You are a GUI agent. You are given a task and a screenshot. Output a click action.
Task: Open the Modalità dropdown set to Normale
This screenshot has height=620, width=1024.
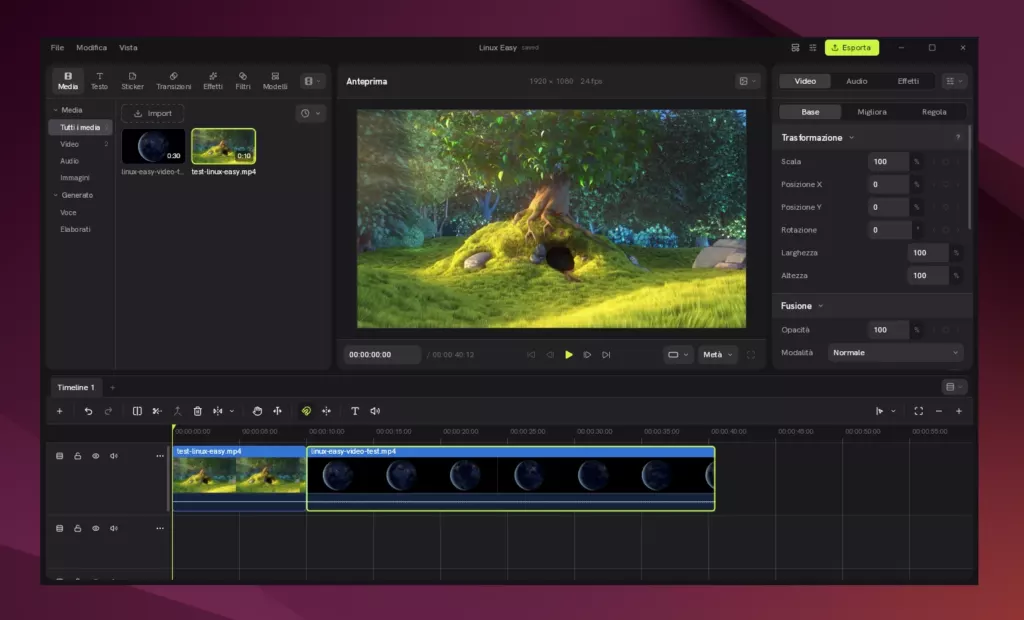[895, 353]
